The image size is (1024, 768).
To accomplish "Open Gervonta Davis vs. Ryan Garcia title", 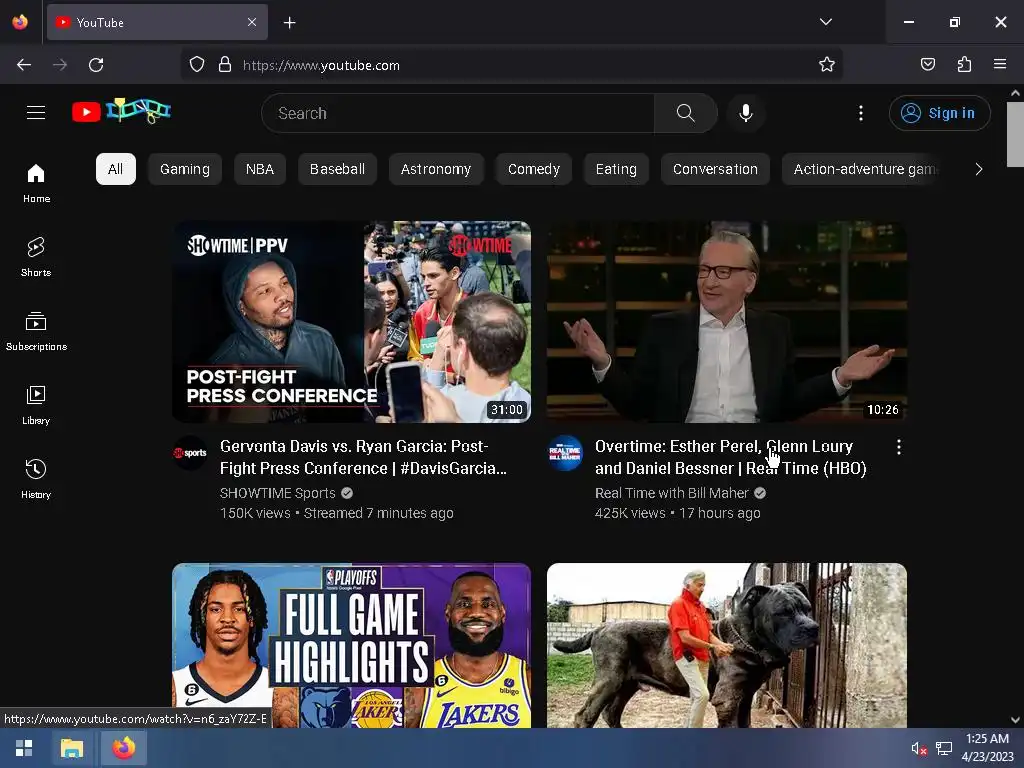I will [x=363, y=457].
